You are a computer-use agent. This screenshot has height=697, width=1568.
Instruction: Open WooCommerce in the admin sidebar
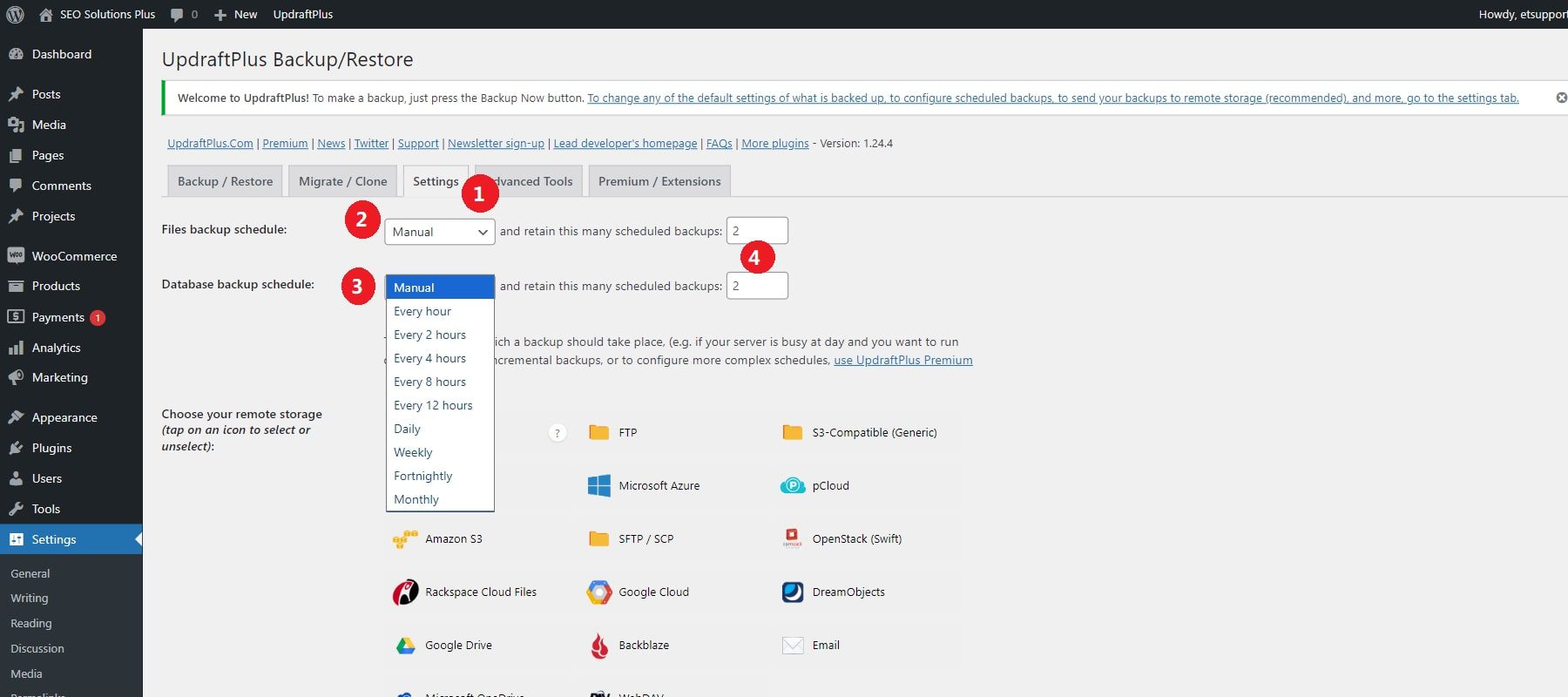coord(74,256)
